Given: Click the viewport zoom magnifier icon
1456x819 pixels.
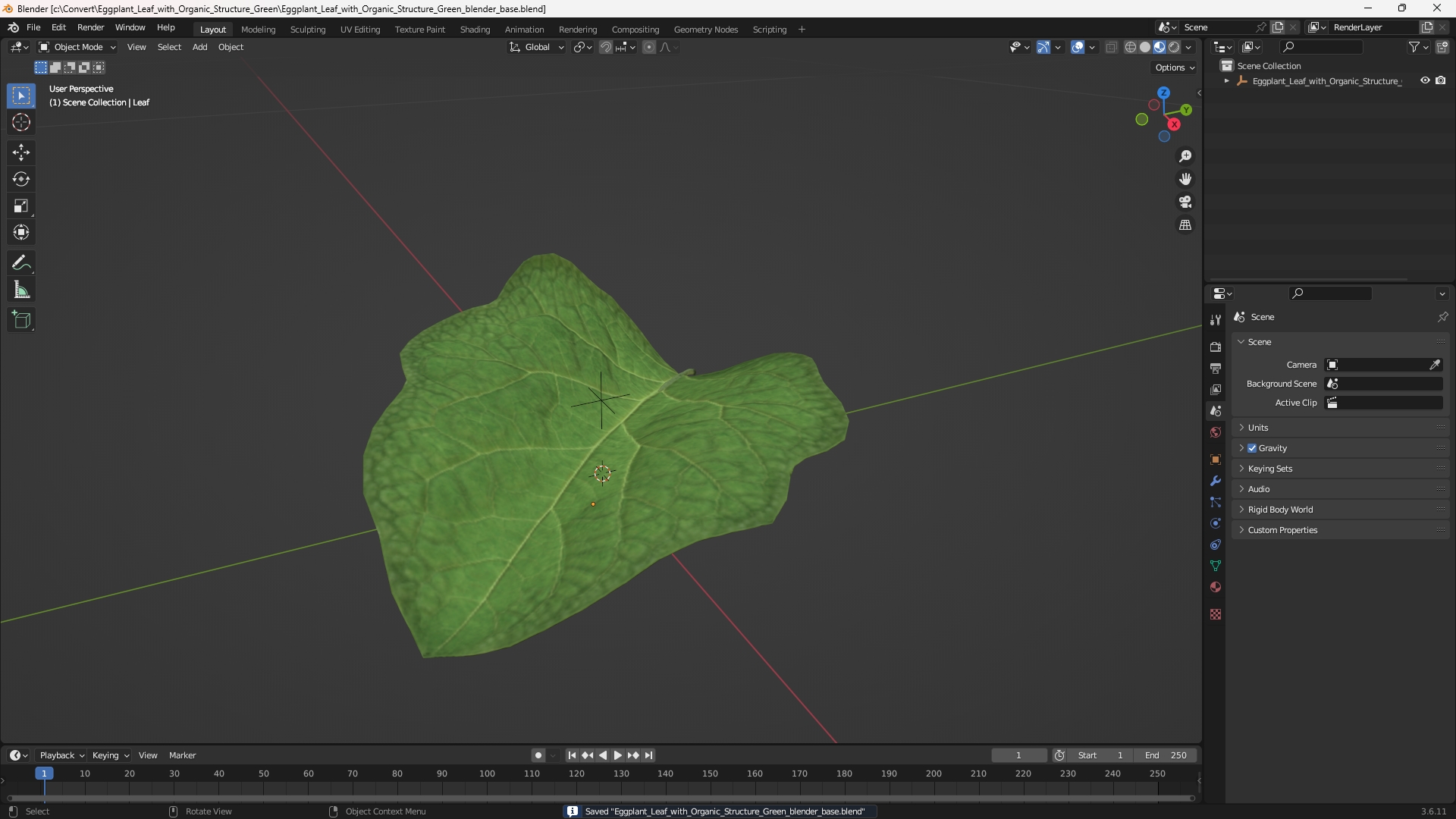Looking at the screenshot, I should [1185, 156].
